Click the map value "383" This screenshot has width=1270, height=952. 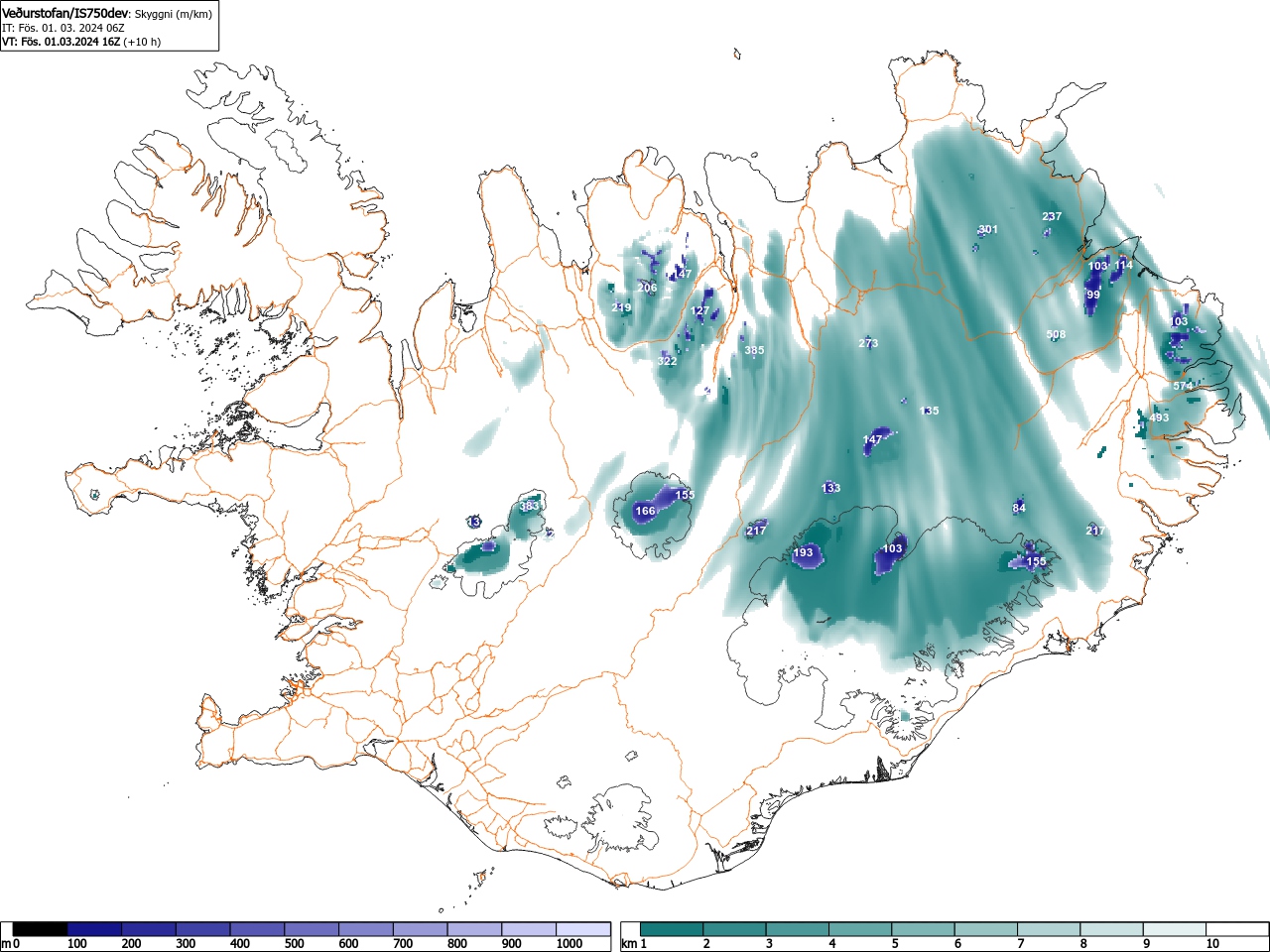530,507
